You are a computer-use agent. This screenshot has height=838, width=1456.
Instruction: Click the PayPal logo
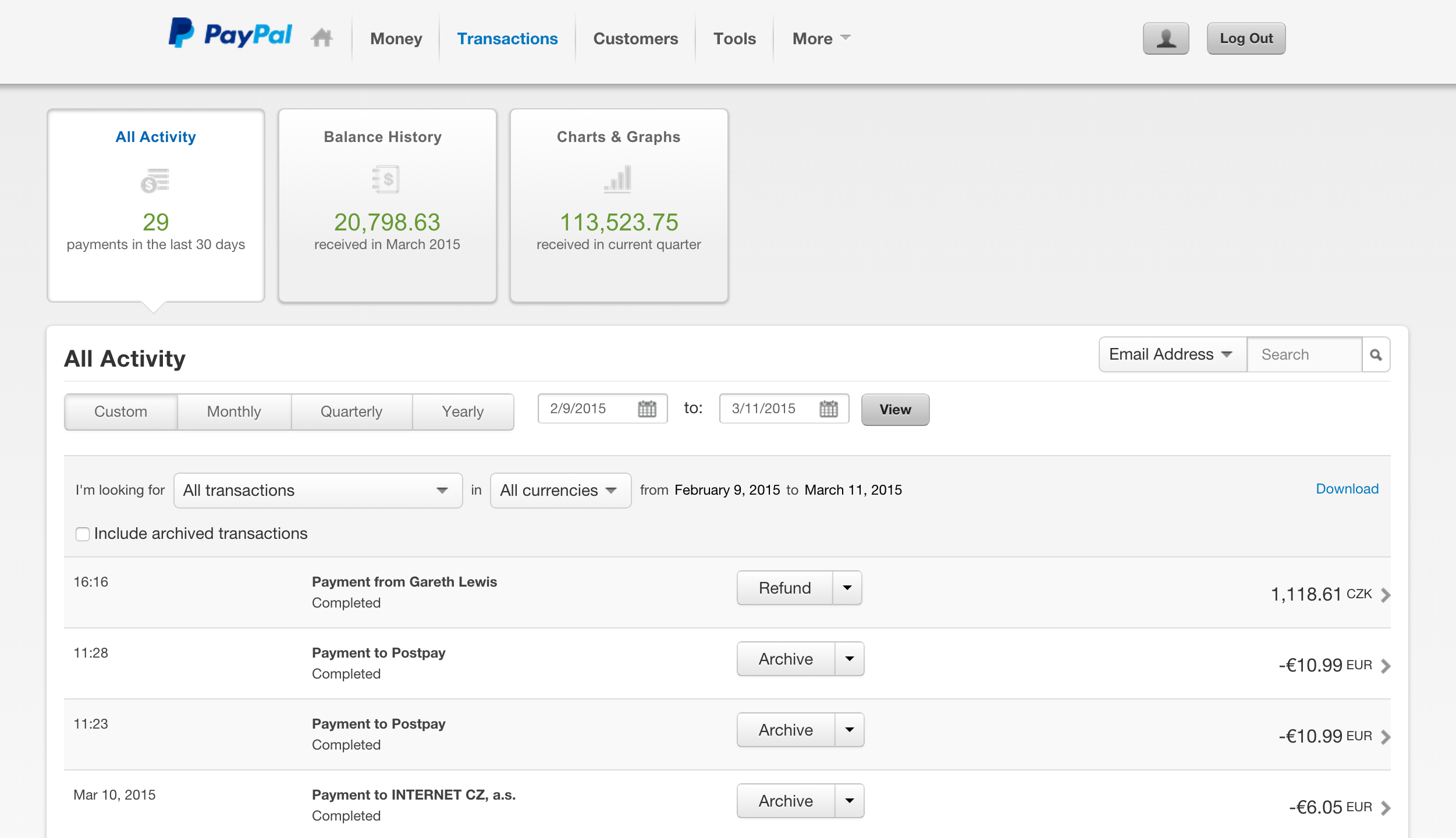[x=230, y=34]
